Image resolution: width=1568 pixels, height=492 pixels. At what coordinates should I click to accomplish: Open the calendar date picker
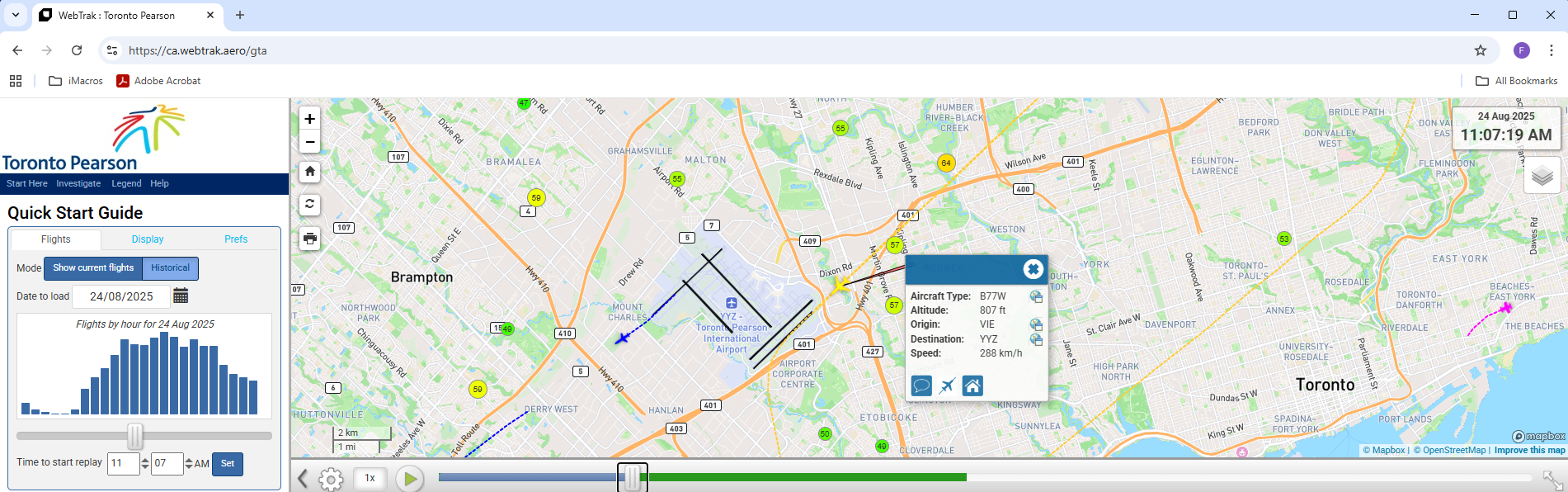tap(181, 296)
